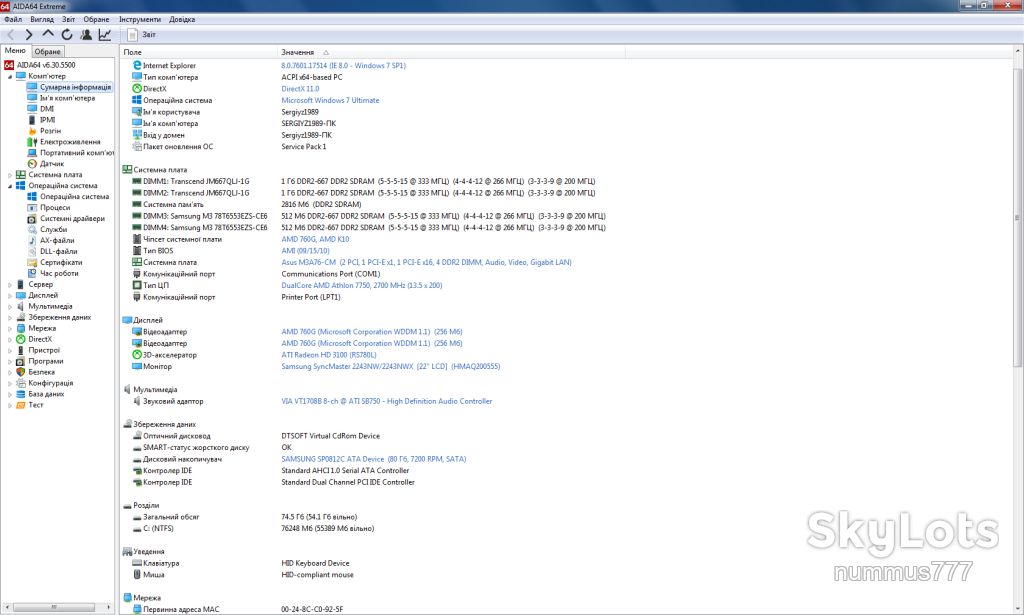The height and width of the screenshot is (615, 1024).
Task: Collapse the Комп'ютер tree node
Action: (10, 76)
